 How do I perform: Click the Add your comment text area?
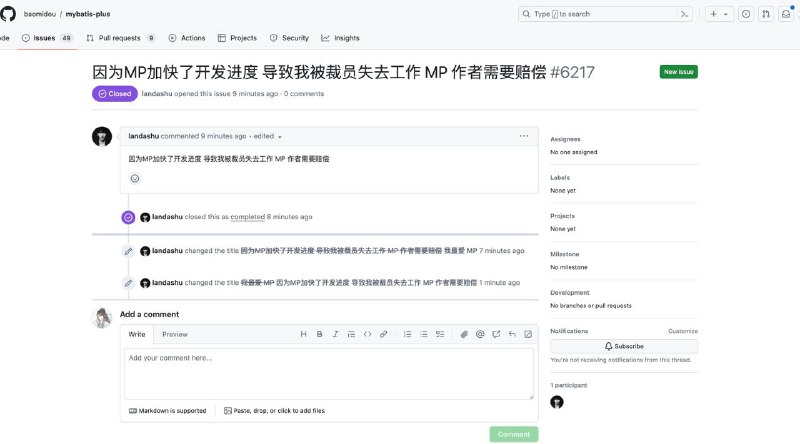click(329, 374)
